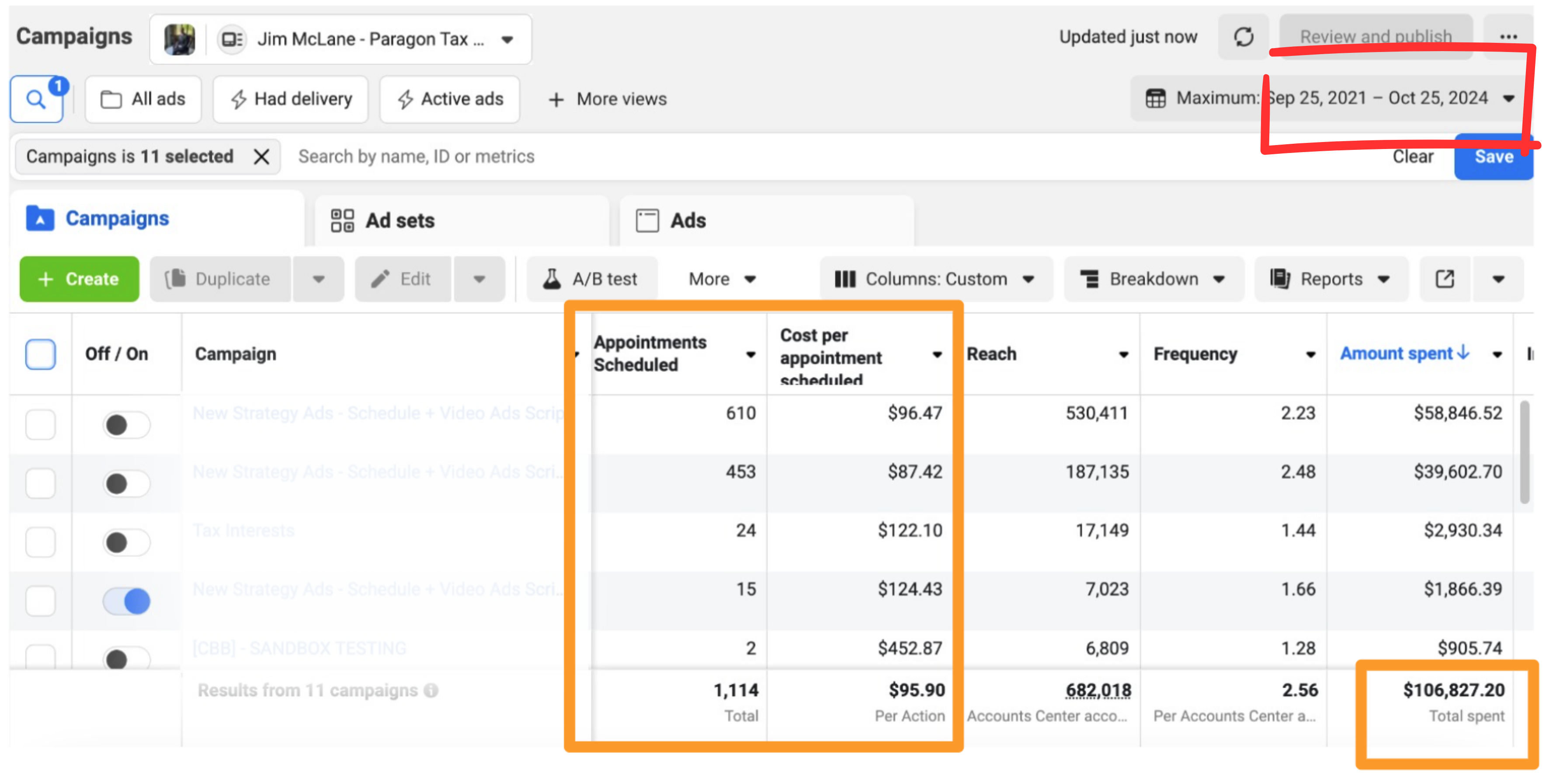
Task: Click the A/B test button
Action: 592,279
